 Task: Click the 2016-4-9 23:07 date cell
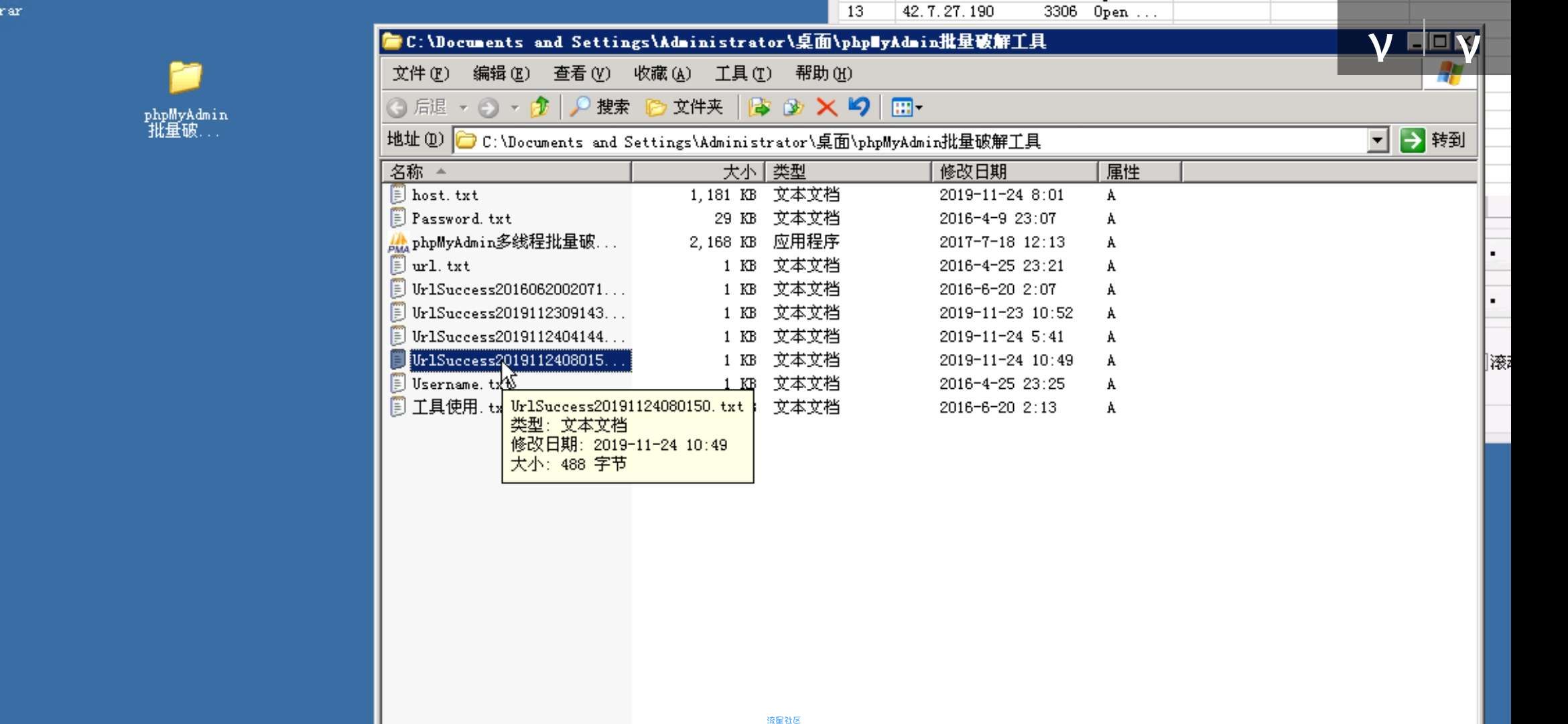tap(997, 219)
